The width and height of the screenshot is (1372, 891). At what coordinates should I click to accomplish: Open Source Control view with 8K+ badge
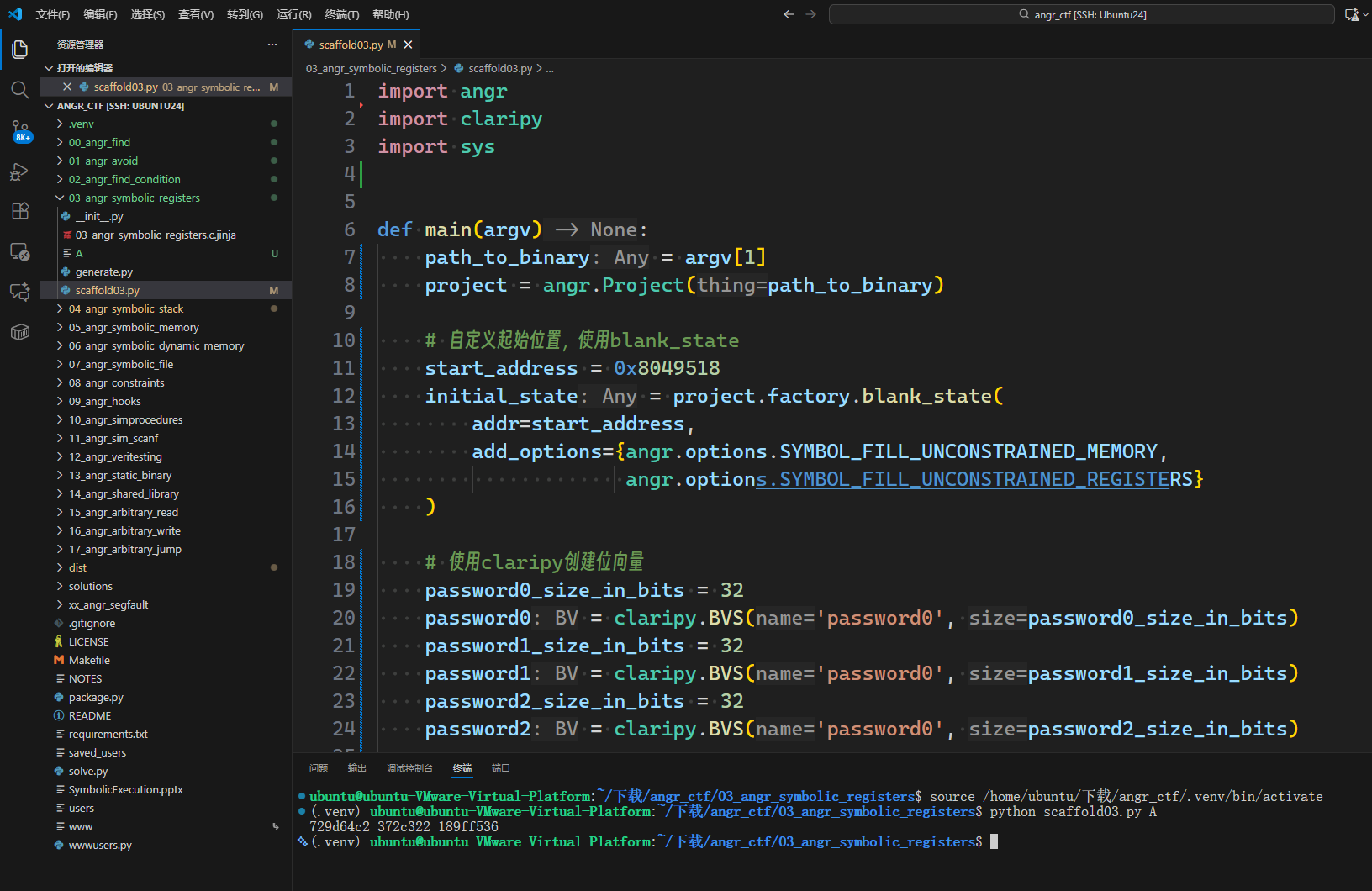pos(20,130)
